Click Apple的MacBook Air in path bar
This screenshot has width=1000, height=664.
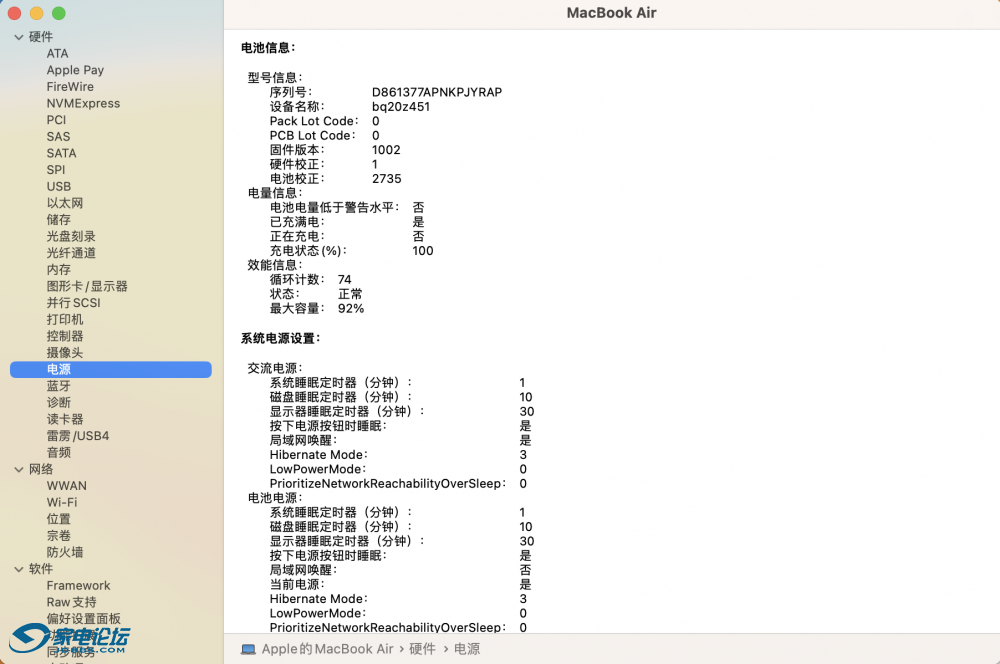tap(328, 649)
